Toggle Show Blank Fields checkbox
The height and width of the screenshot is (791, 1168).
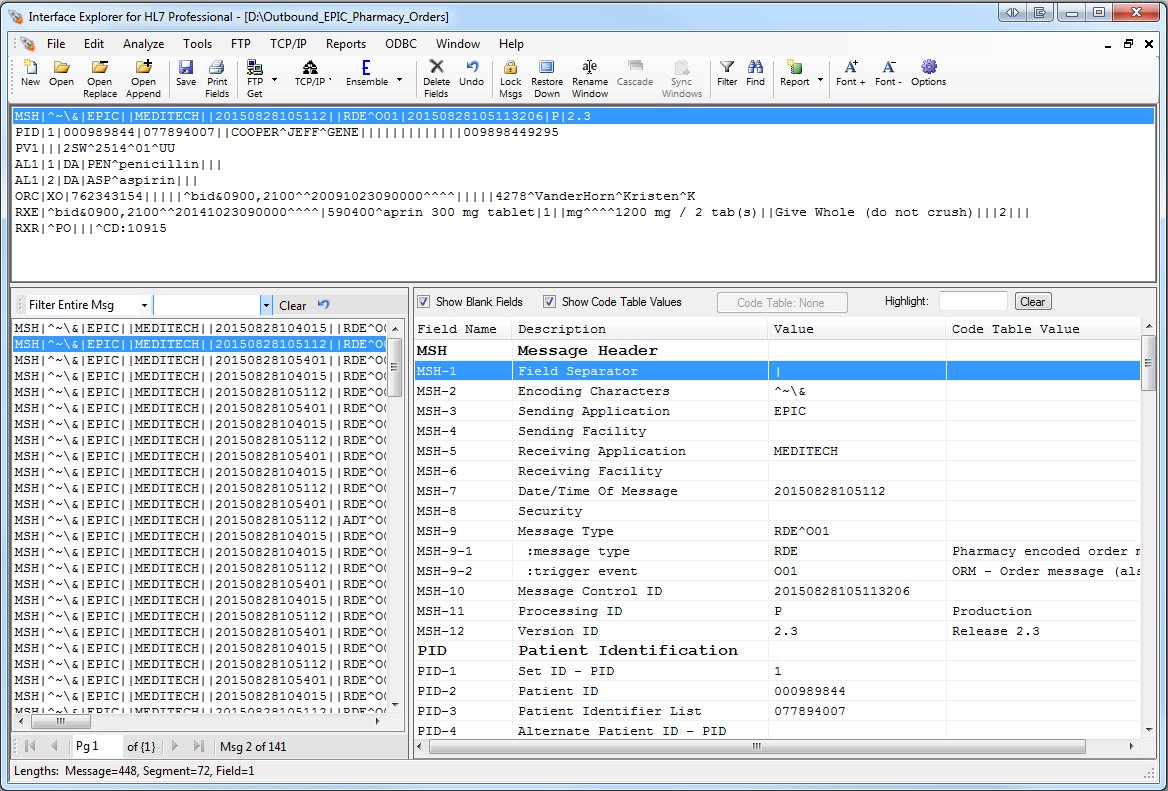click(424, 302)
